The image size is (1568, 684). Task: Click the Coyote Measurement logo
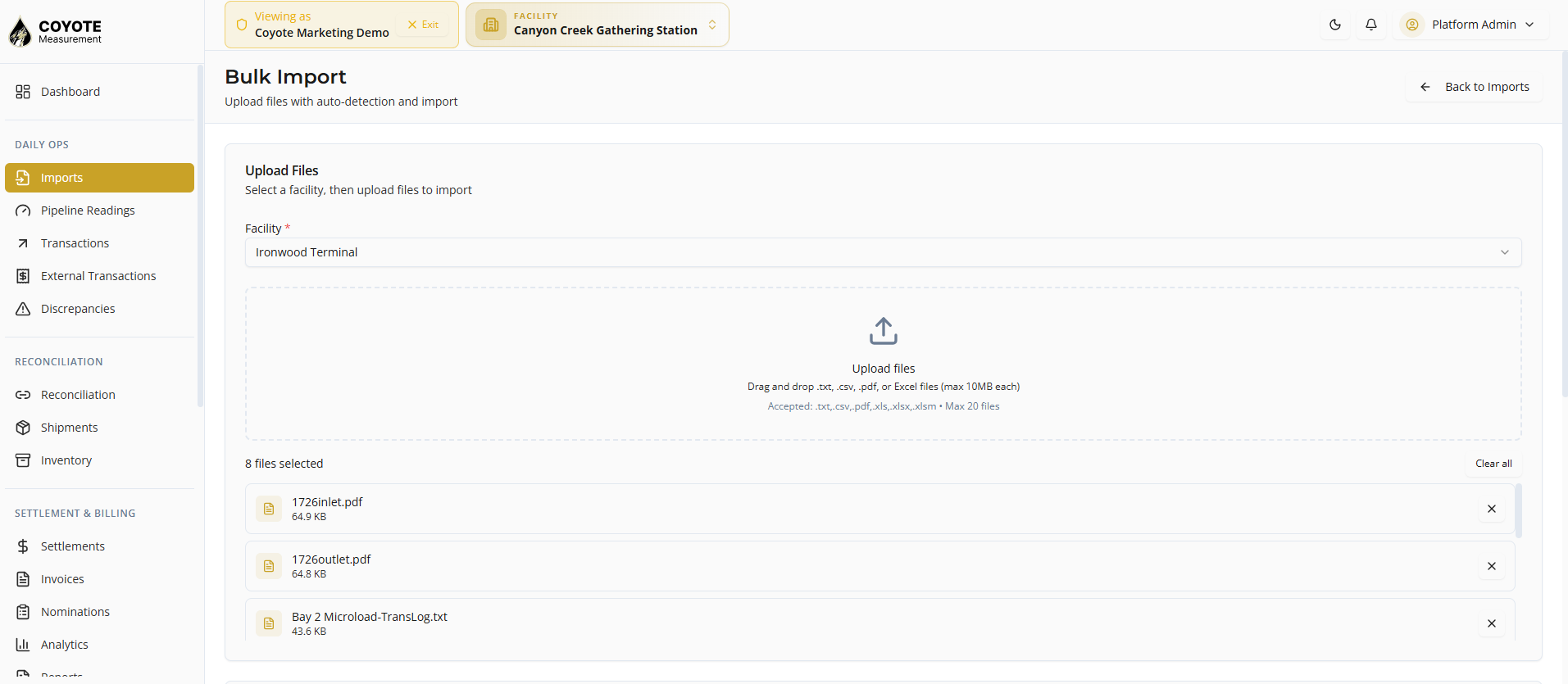click(x=55, y=31)
